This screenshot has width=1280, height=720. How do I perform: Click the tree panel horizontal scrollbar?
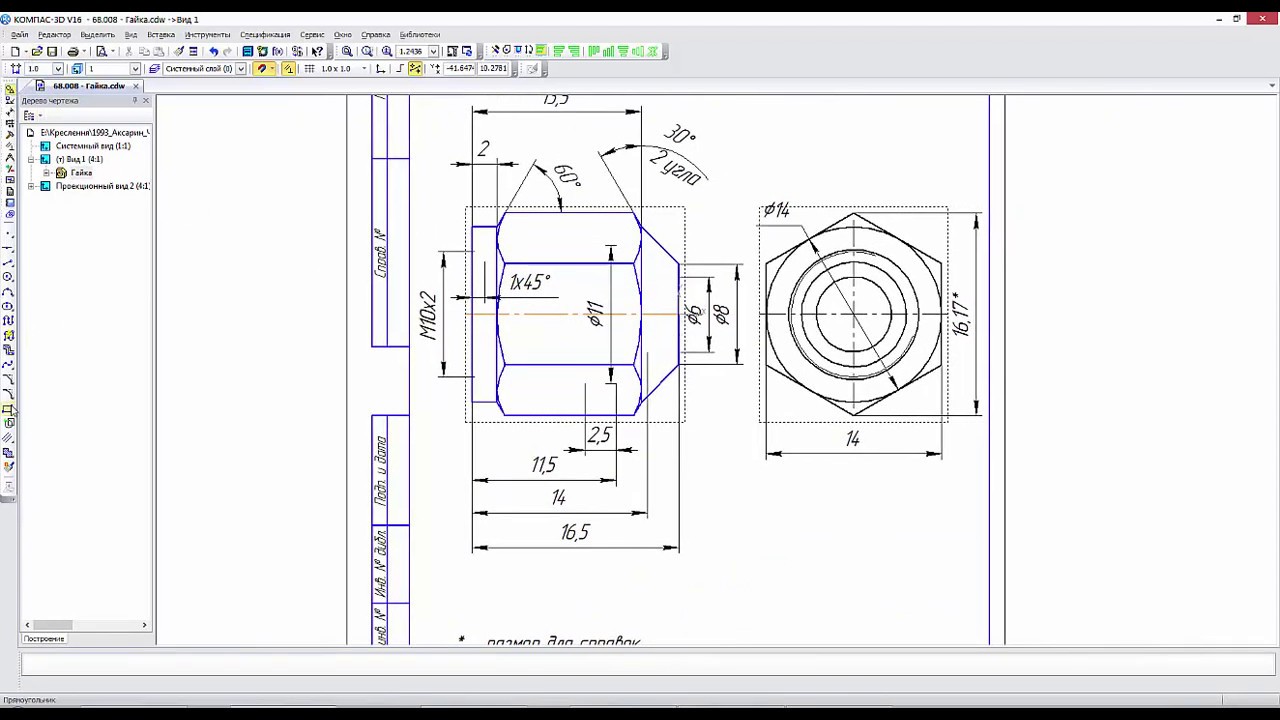point(86,625)
